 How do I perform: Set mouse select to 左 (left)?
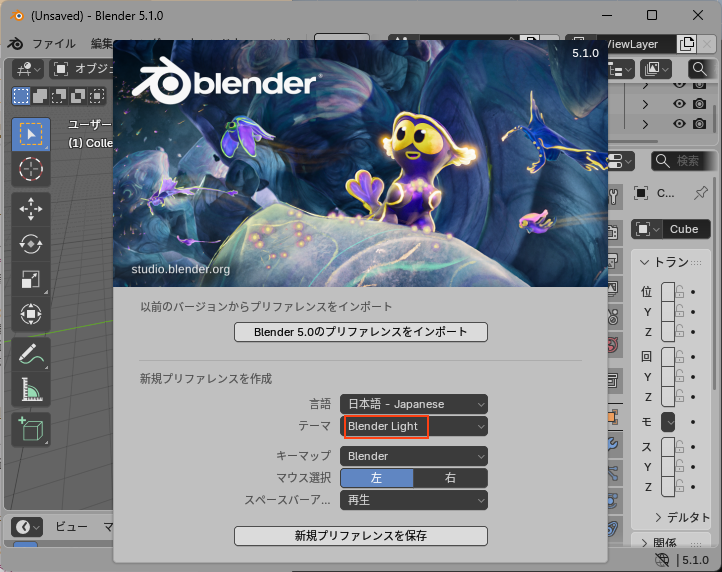(x=377, y=478)
